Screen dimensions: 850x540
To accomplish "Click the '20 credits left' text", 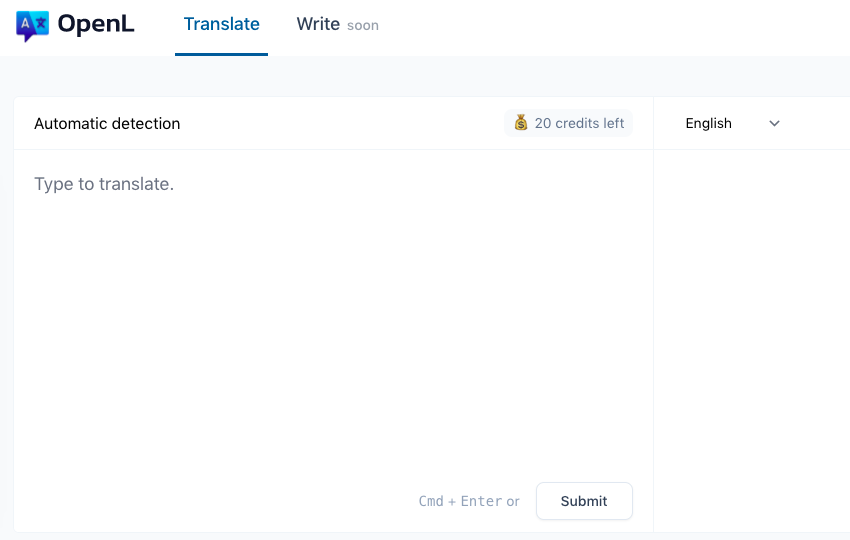I will pyautogui.click(x=579, y=123).
